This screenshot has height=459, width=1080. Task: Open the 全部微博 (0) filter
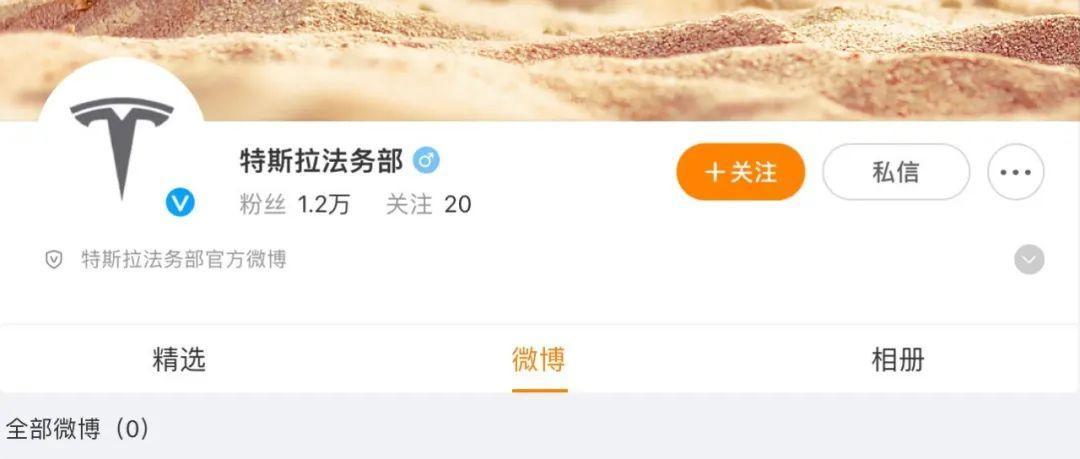pos(77,429)
